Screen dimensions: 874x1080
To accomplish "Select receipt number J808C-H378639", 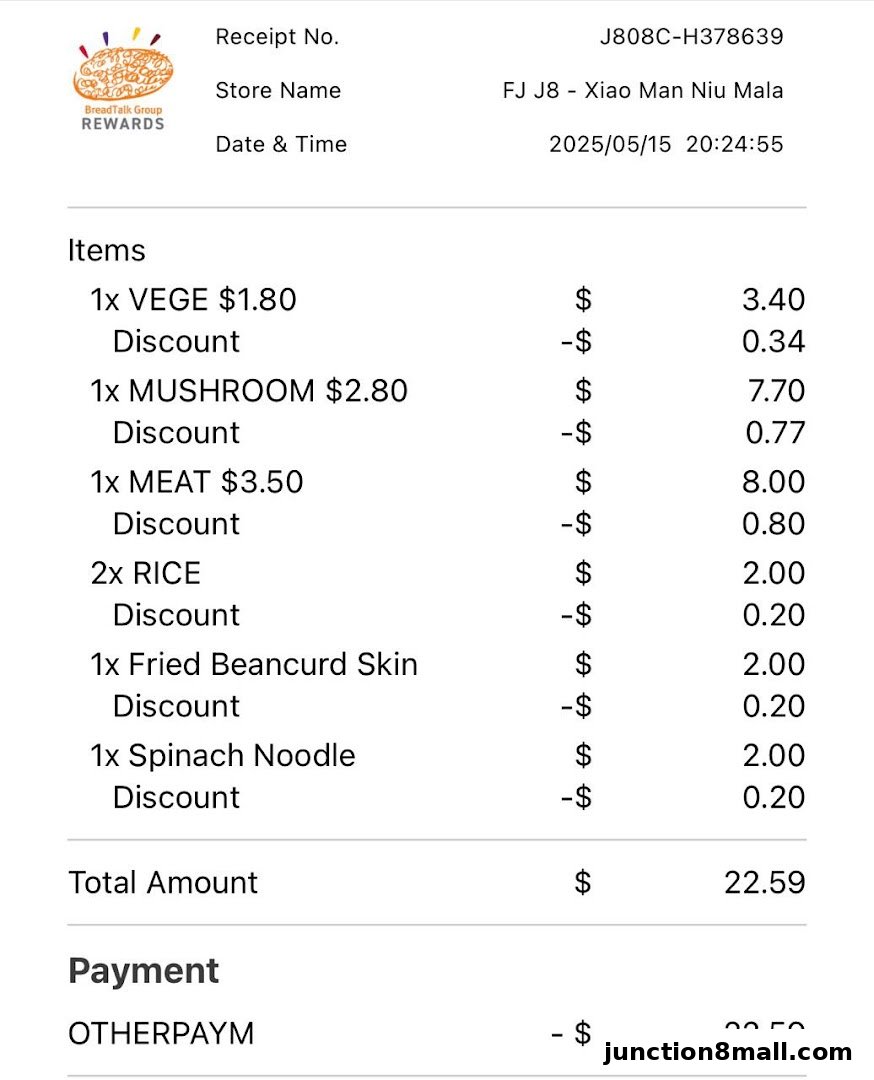I will 691,37.
